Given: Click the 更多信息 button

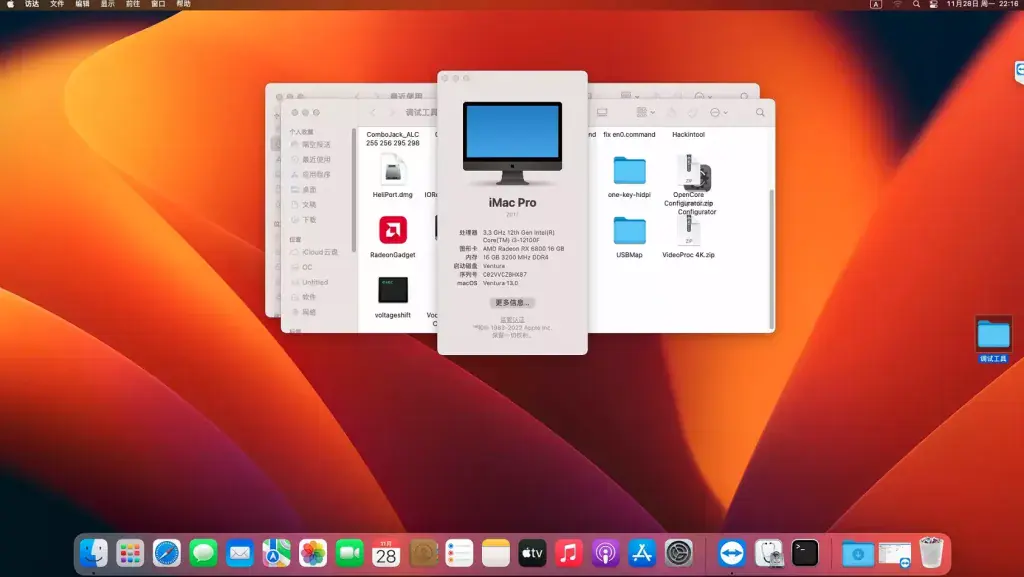Looking at the screenshot, I should (512, 303).
